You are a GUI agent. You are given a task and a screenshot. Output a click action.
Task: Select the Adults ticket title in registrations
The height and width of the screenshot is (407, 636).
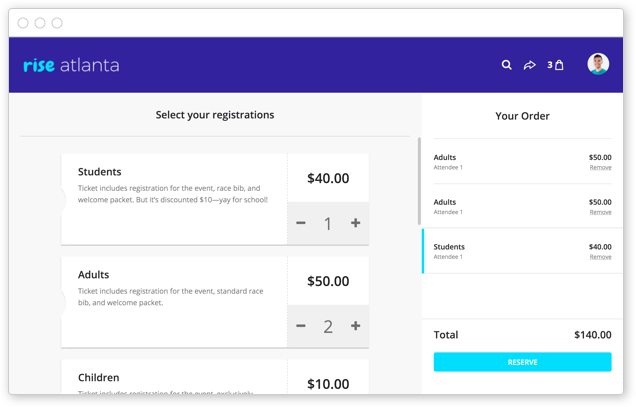pyautogui.click(x=93, y=275)
